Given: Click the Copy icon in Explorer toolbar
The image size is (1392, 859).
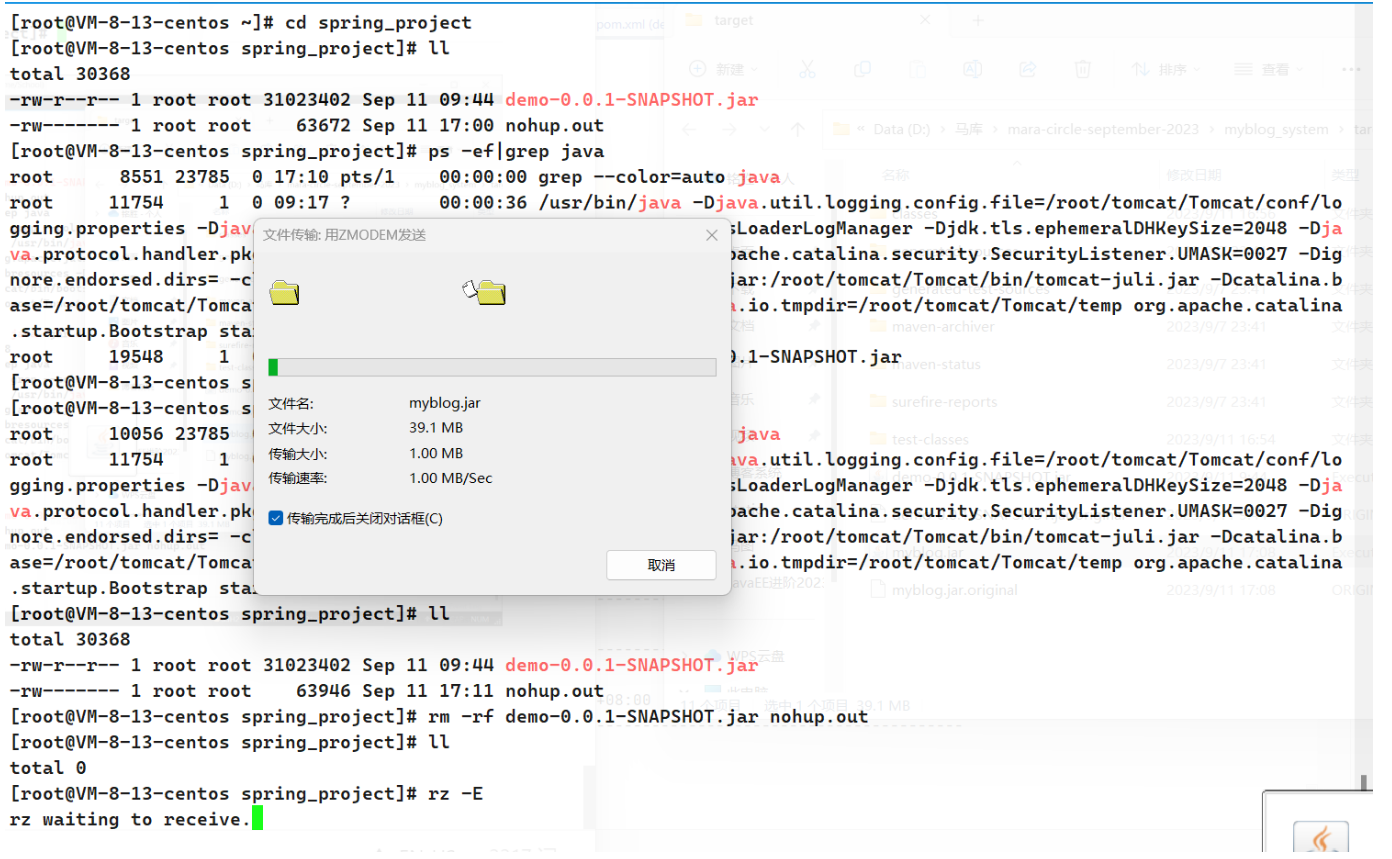Looking at the screenshot, I should pos(861,69).
